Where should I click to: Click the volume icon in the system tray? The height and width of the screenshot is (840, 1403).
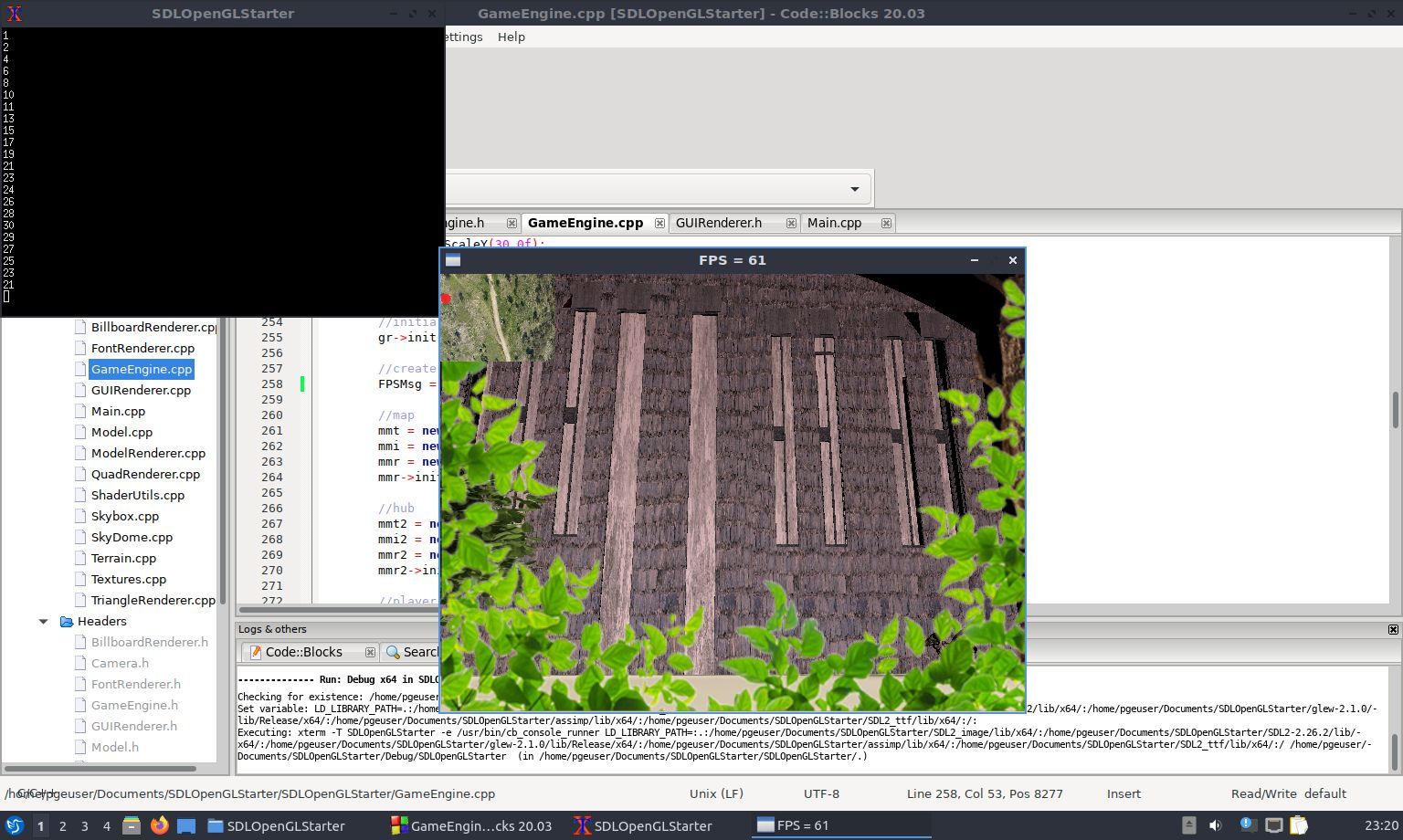click(x=1215, y=826)
